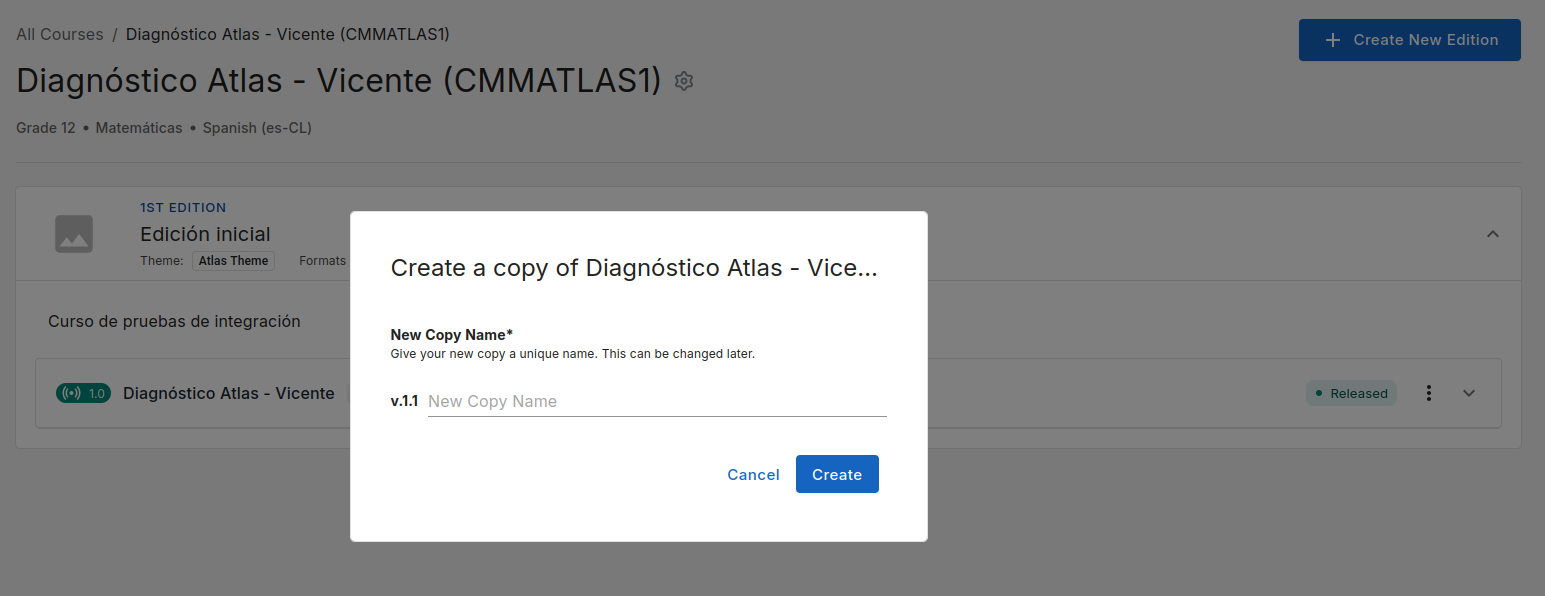Click the main course page heading
The width and height of the screenshot is (1545, 596).
coord(339,81)
